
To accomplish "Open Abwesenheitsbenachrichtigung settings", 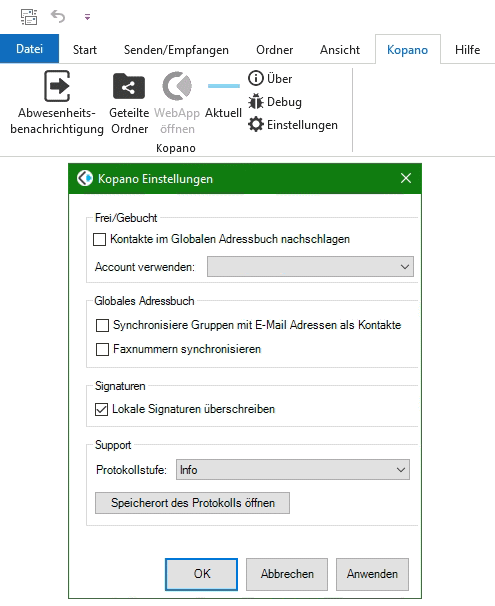I will (x=57, y=103).
